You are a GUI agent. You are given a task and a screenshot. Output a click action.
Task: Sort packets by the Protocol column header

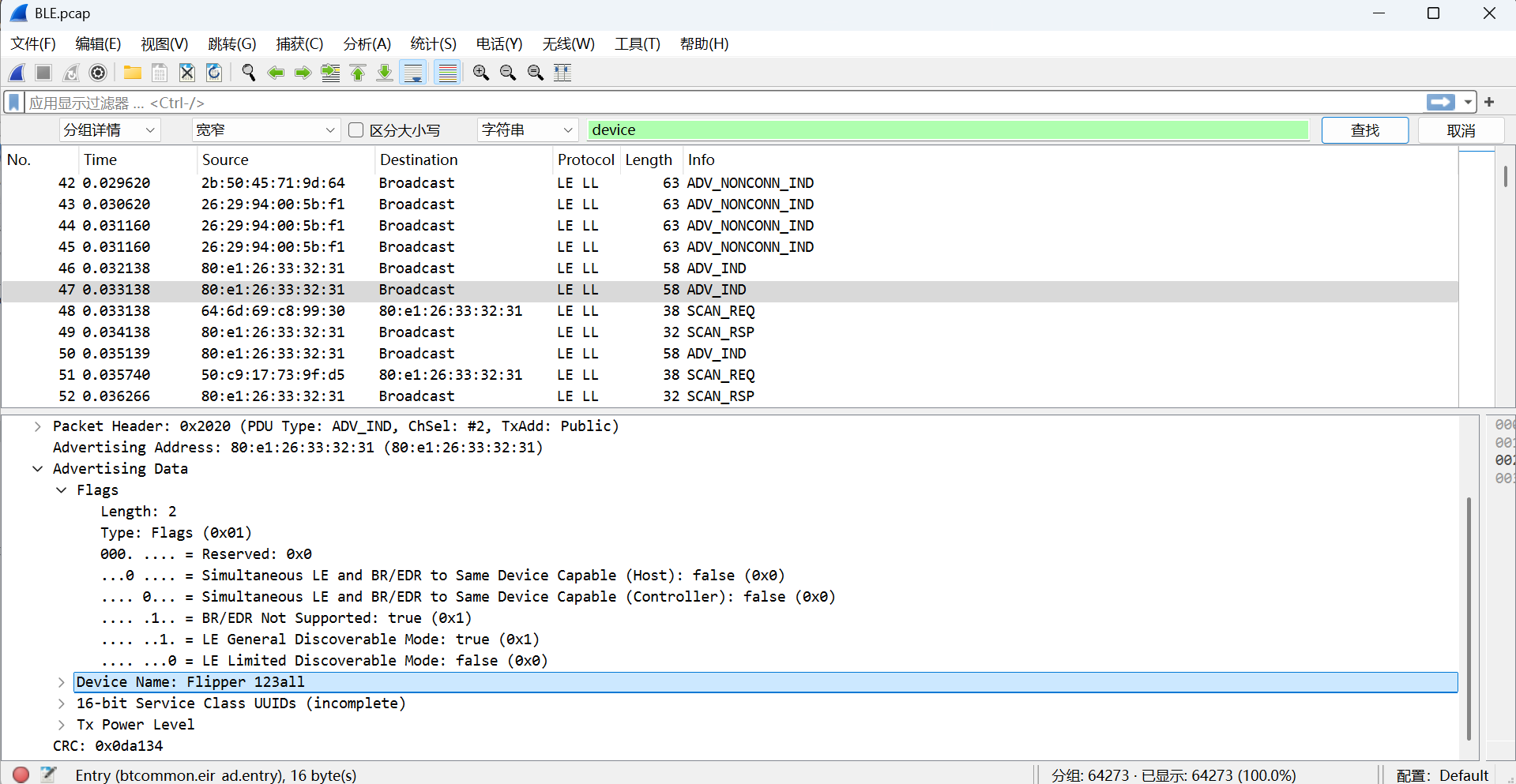(x=586, y=159)
